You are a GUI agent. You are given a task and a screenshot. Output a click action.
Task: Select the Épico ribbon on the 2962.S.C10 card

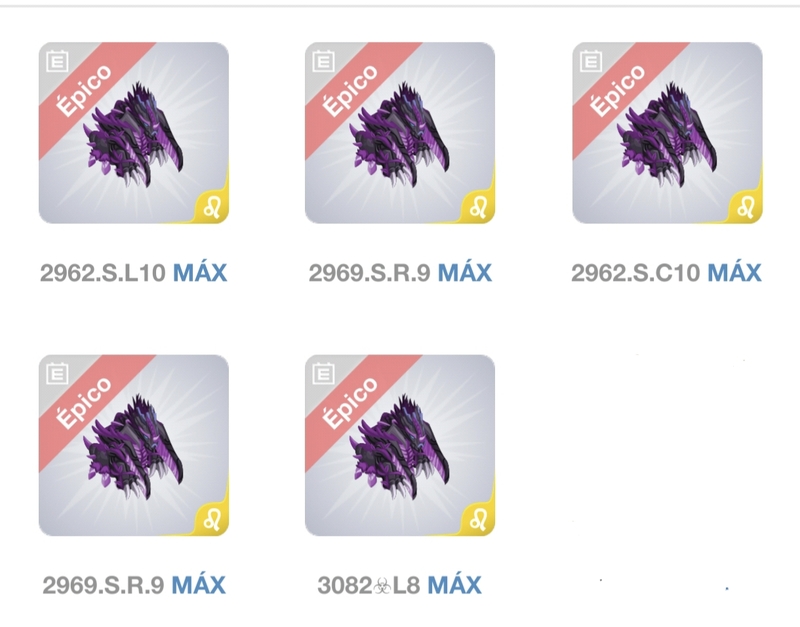point(620,91)
